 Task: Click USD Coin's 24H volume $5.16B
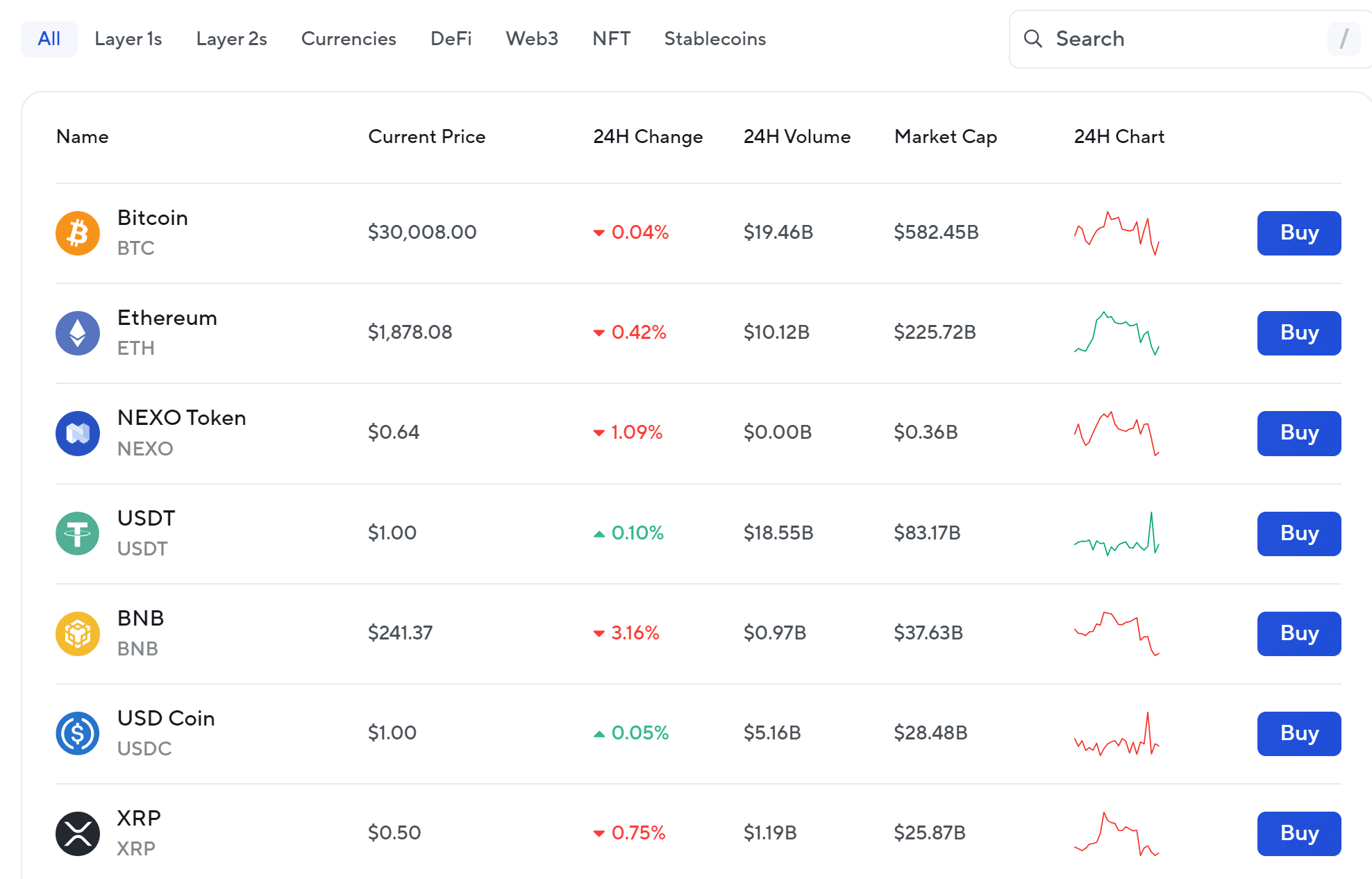pyautogui.click(x=772, y=733)
